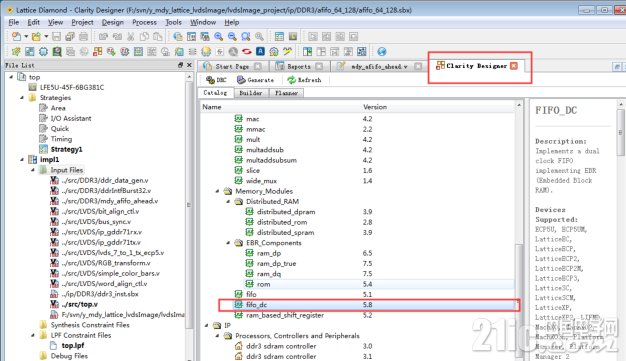Click the Spreadsheet View pencil icon

(x=16, y=52)
